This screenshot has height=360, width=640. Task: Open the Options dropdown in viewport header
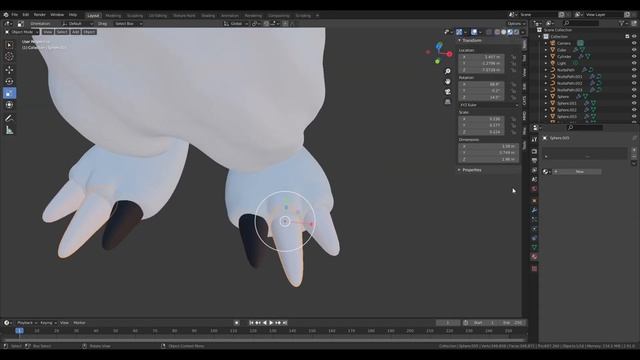coord(515,24)
